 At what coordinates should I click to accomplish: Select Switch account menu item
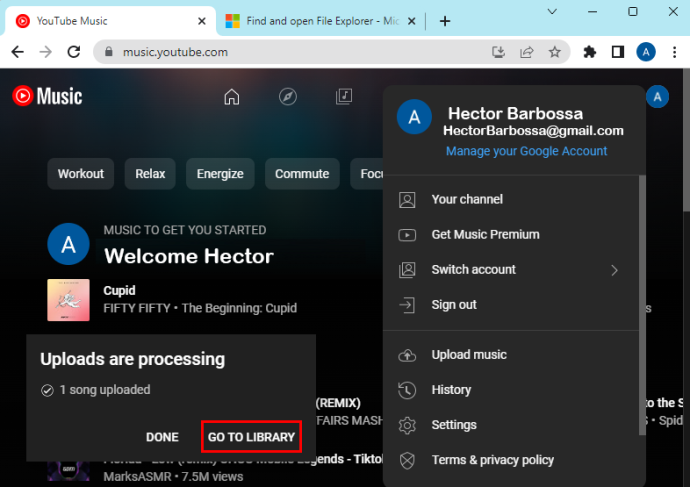tap(511, 270)
